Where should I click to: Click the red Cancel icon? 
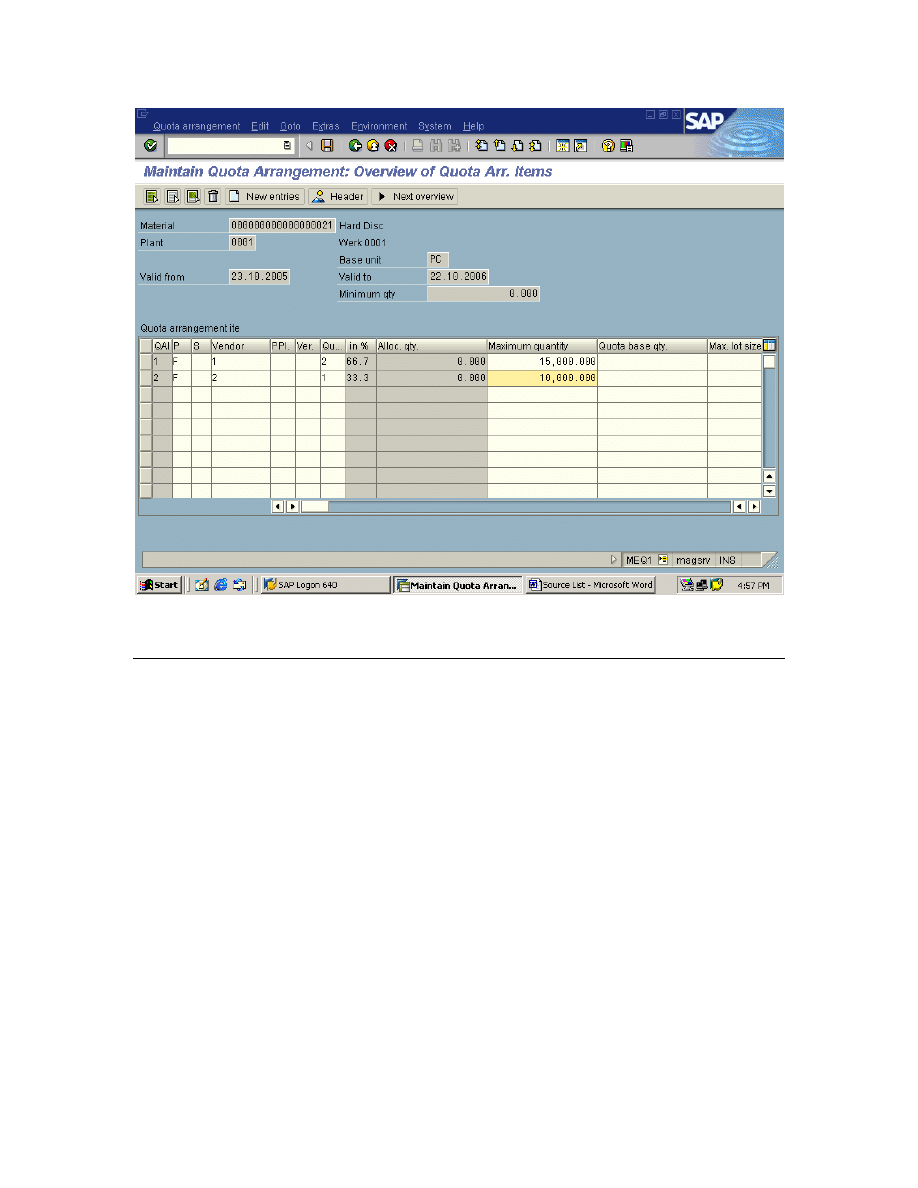coord(389,146)
